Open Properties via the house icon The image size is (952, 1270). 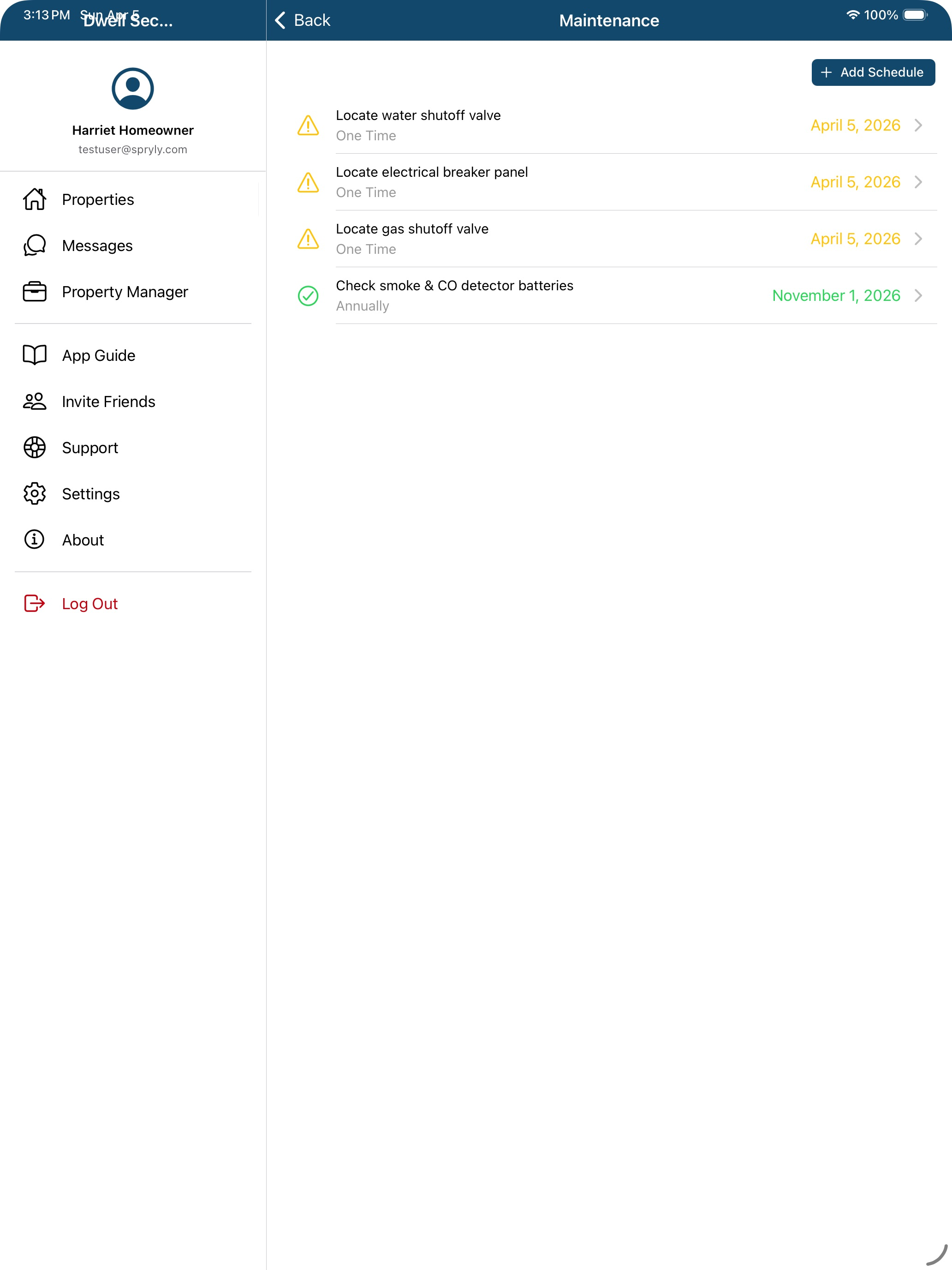click(x=35, y=199)
